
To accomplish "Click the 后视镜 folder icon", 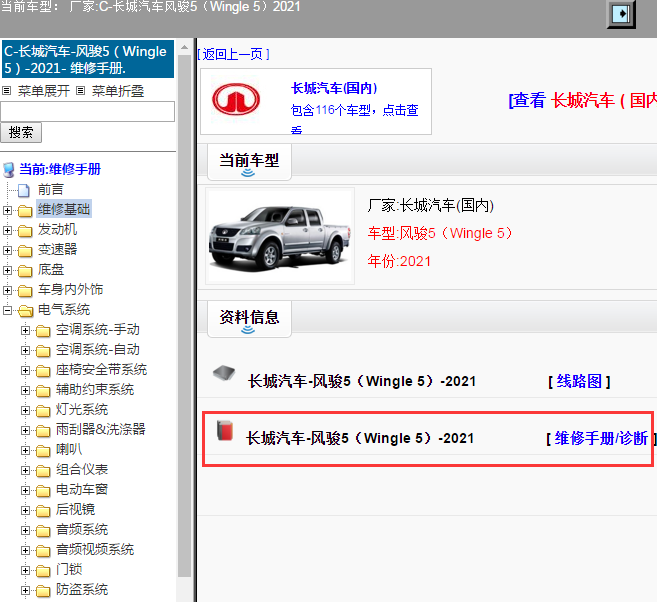I will tap(43, 510).
